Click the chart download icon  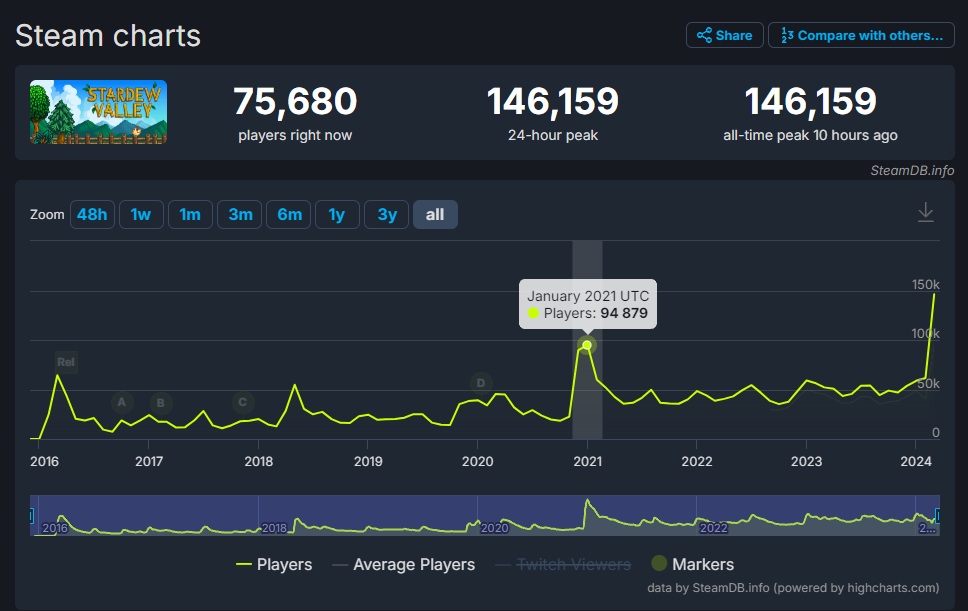tap(925, 212)
